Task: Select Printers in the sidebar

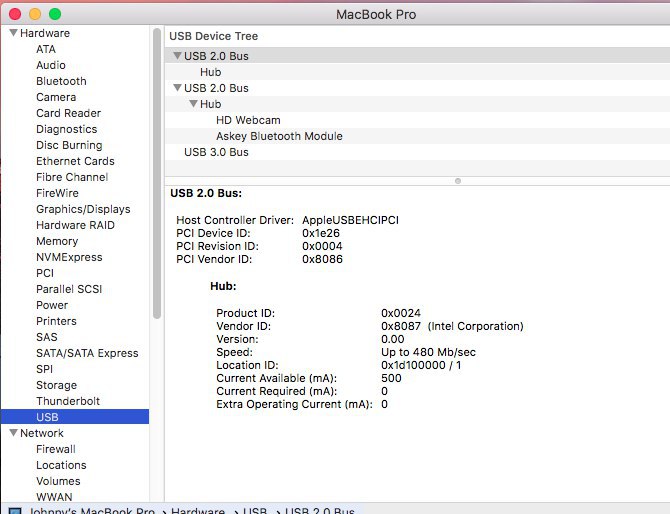Action: [56, 321]
